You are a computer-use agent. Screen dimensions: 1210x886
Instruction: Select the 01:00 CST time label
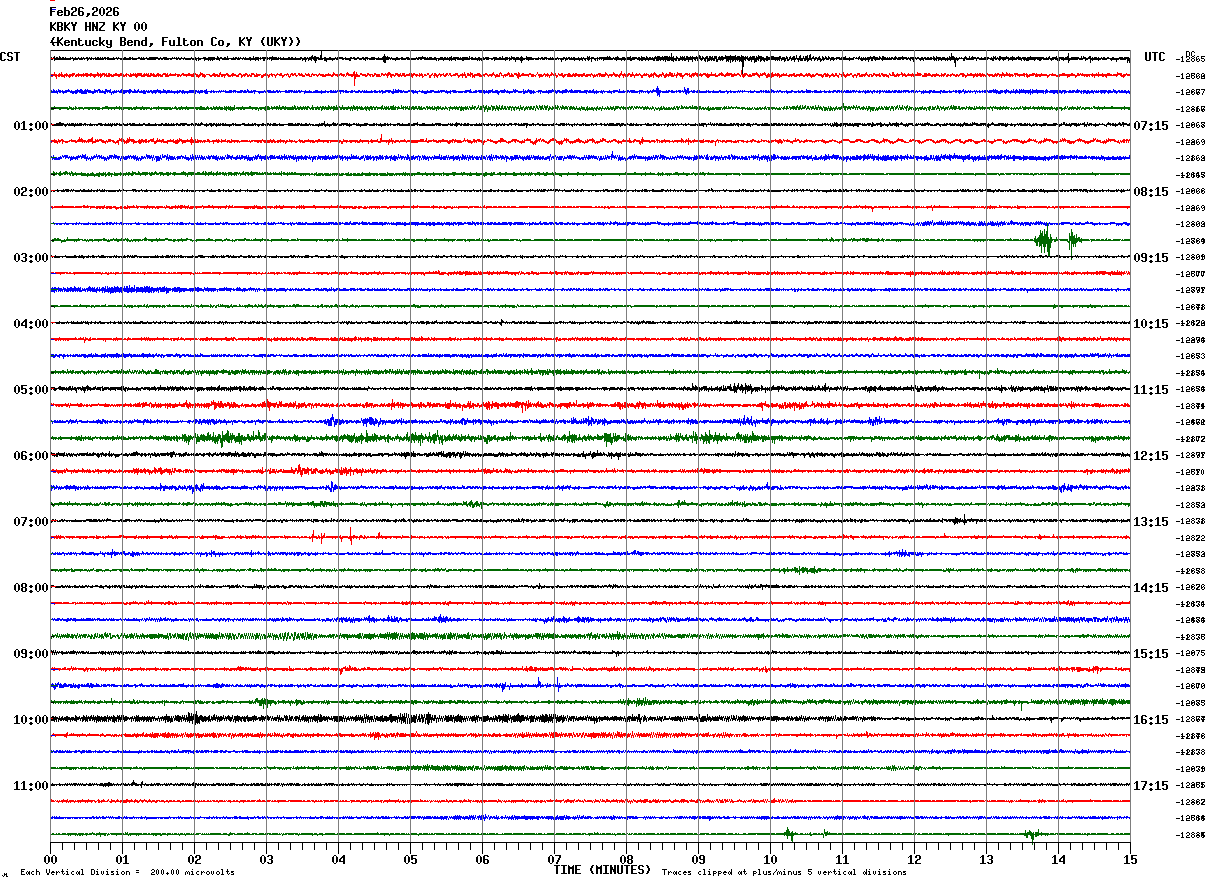[31, 126]
